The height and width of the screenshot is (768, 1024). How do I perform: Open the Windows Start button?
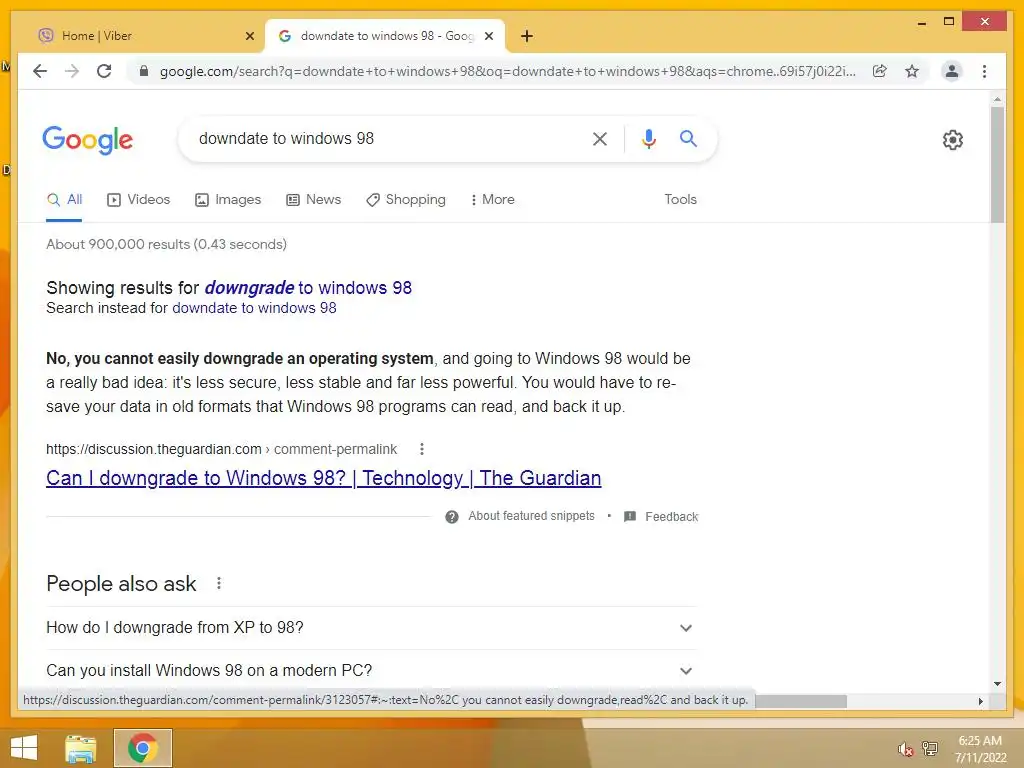(24, 748)
